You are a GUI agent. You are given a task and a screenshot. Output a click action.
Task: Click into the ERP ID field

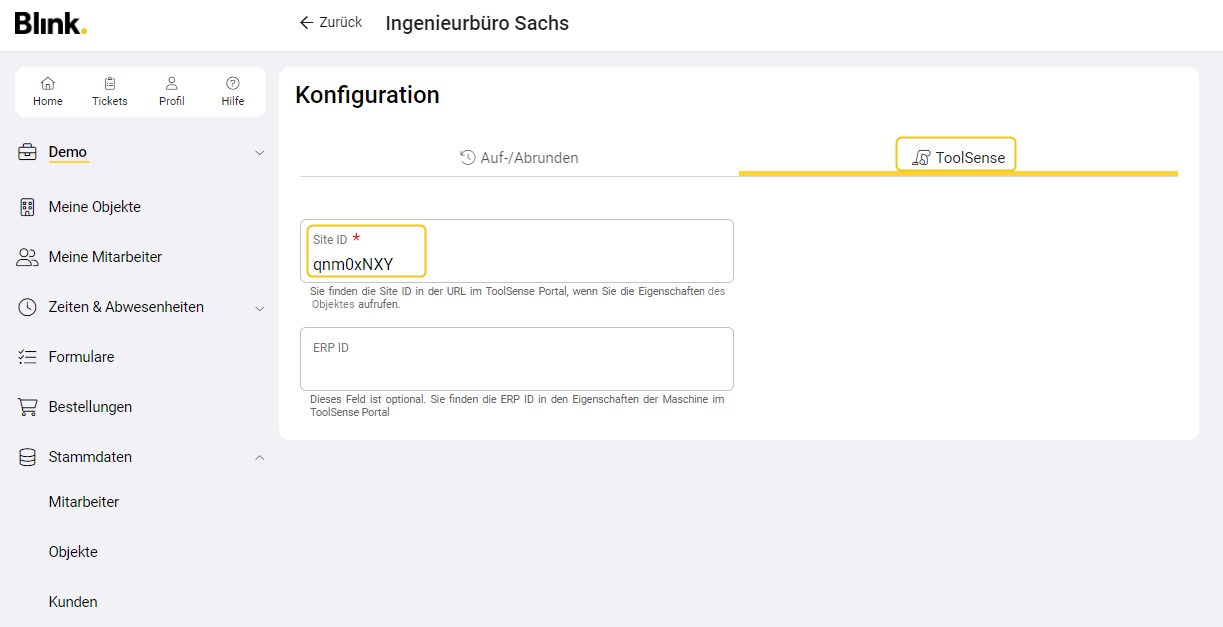click(516, 368)
